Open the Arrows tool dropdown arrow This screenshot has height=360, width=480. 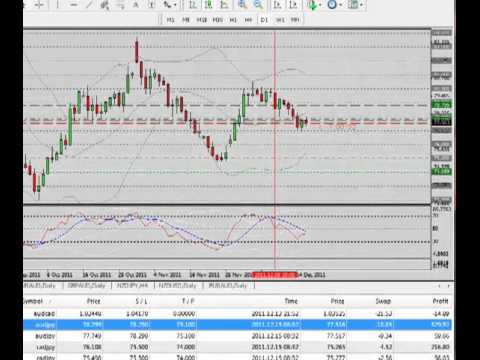click(175, 5)
